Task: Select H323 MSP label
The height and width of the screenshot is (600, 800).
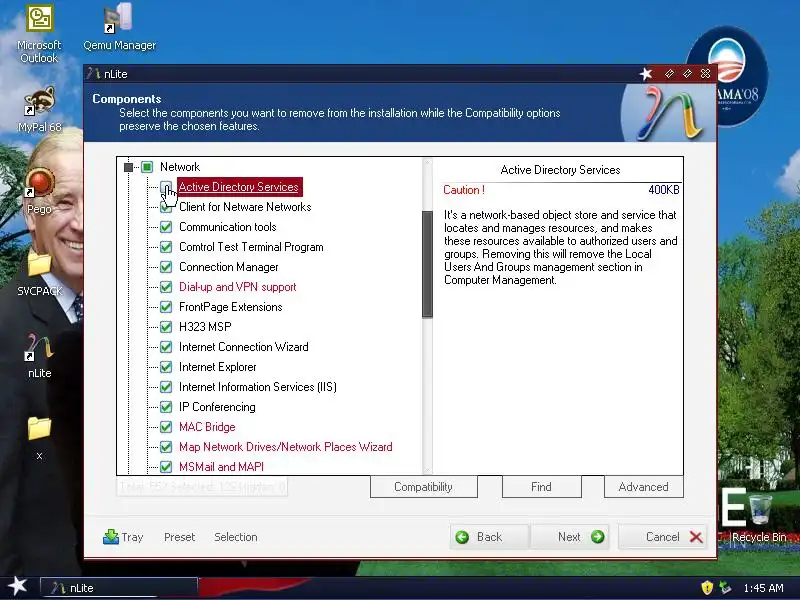Action: click(x=205, y=327)
